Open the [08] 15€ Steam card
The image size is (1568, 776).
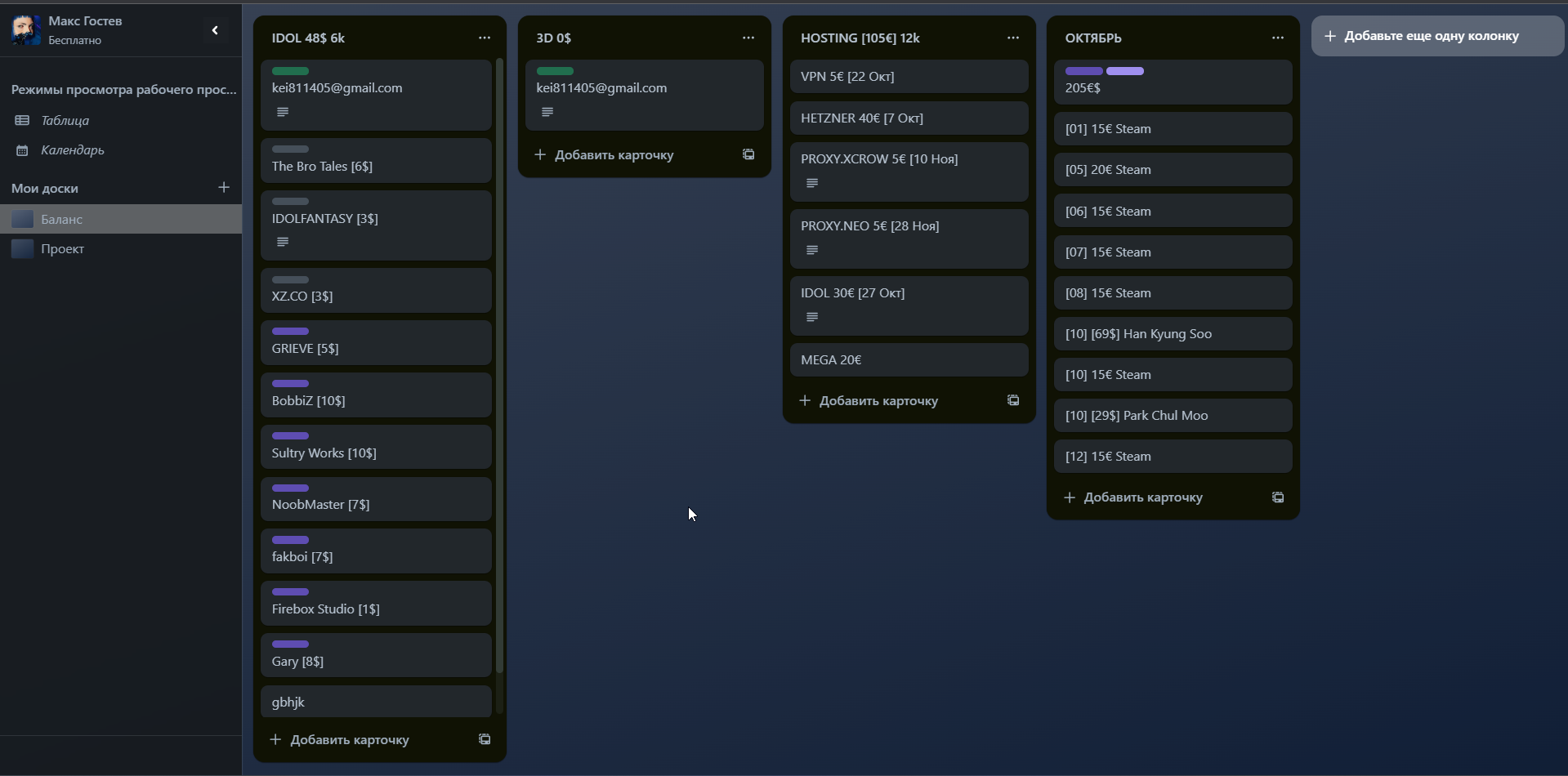(1173, 292)
